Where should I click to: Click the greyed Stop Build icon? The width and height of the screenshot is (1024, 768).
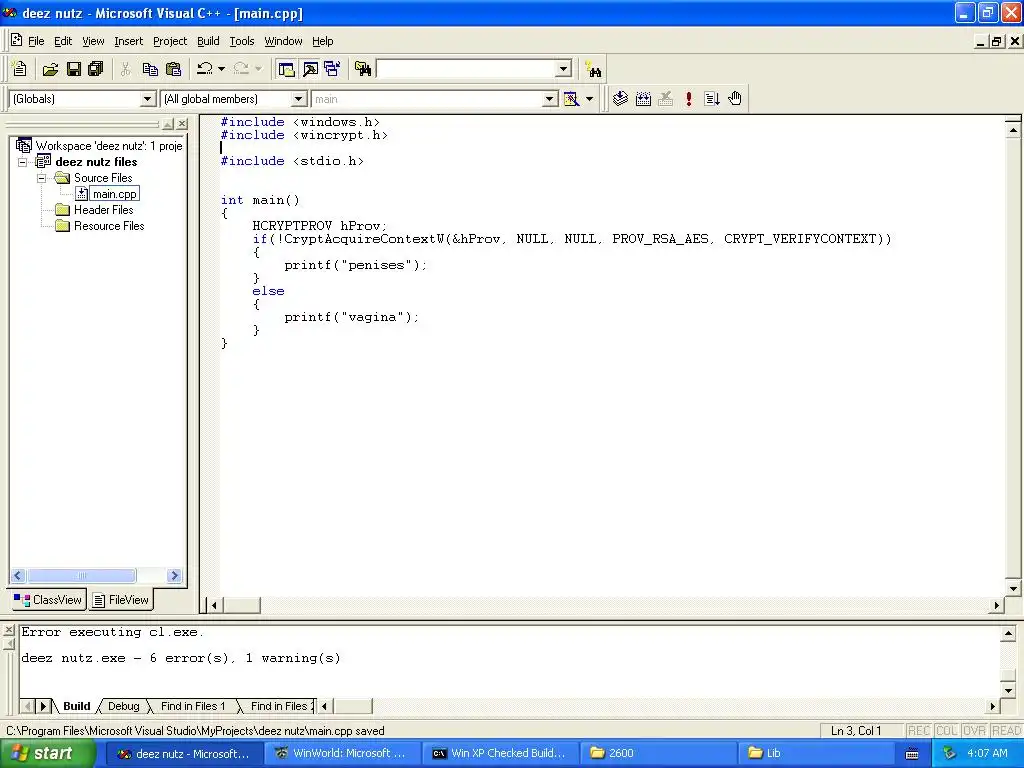(x=665, y=99)
